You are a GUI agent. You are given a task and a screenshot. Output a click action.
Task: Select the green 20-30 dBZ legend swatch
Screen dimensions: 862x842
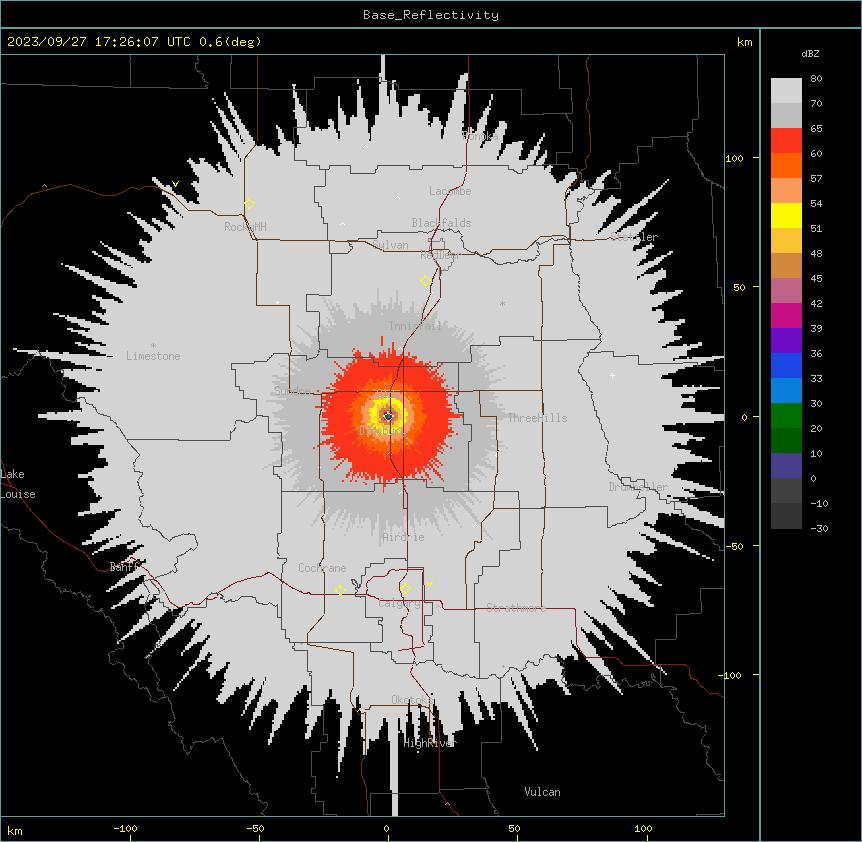pyautogui.click(x=786, y=416)
